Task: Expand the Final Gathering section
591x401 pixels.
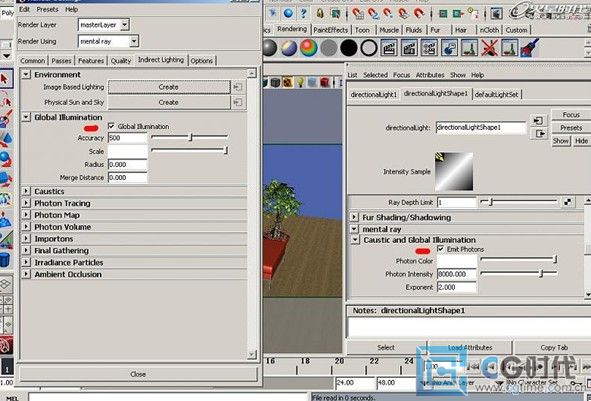Action: (x=26, y=250)
